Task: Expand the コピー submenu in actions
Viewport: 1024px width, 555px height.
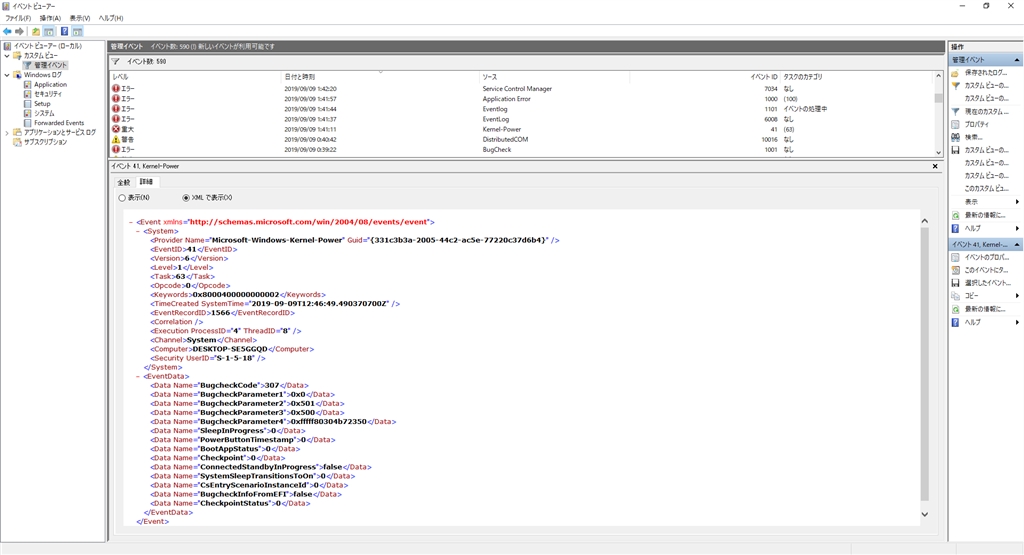Action: click(1017, 296)
